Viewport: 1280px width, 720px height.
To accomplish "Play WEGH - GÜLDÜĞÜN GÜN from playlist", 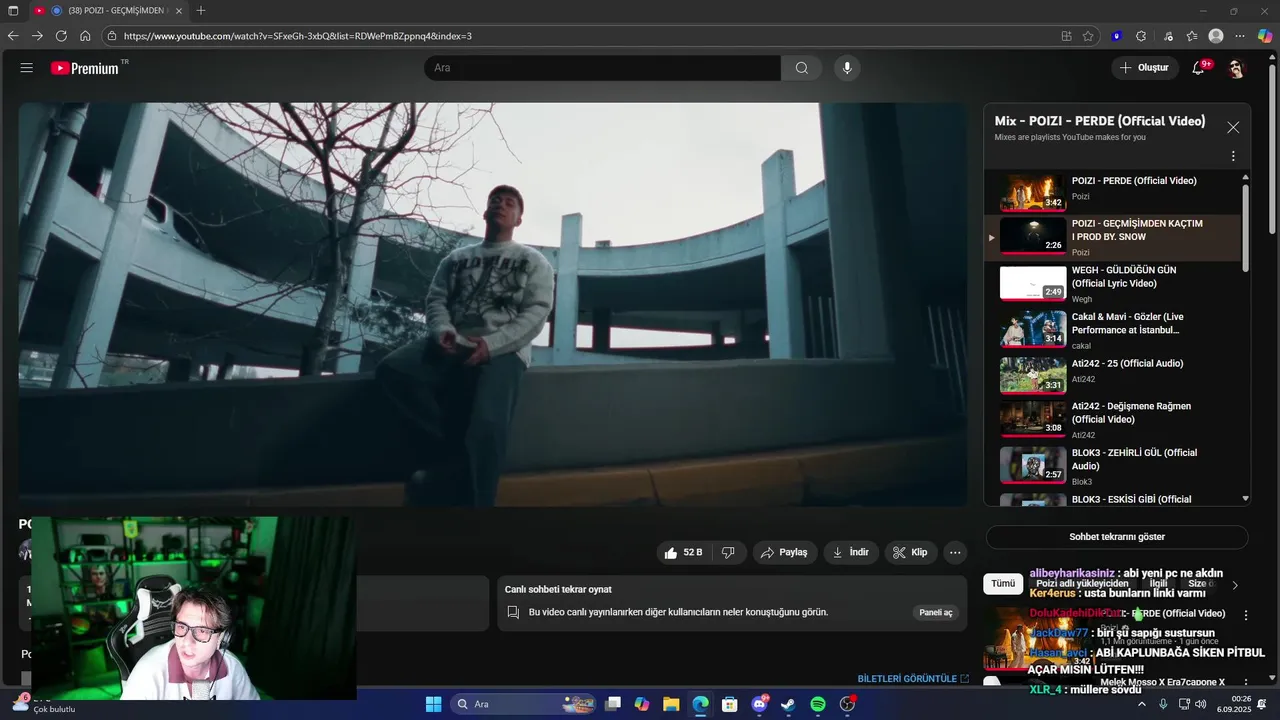I will coord(1112,284).
